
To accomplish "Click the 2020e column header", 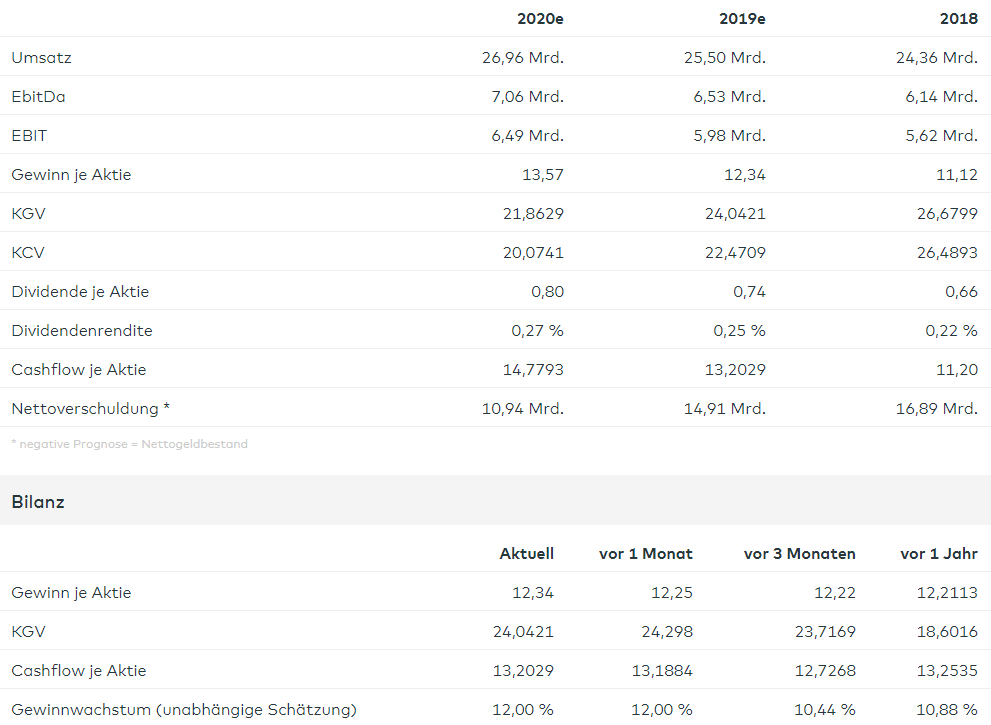I will (x=540, y=18).
